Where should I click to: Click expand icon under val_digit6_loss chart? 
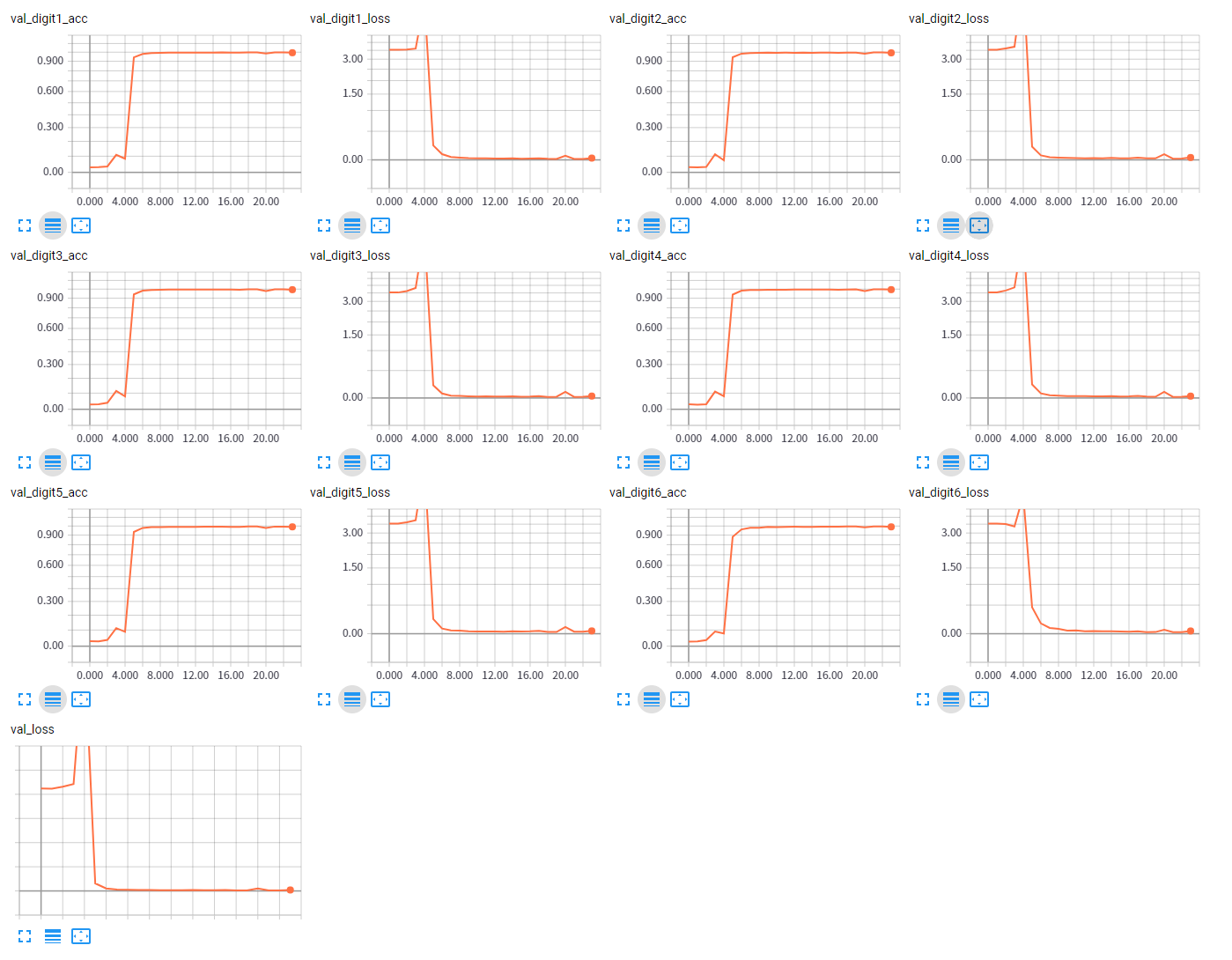(923, 699)
